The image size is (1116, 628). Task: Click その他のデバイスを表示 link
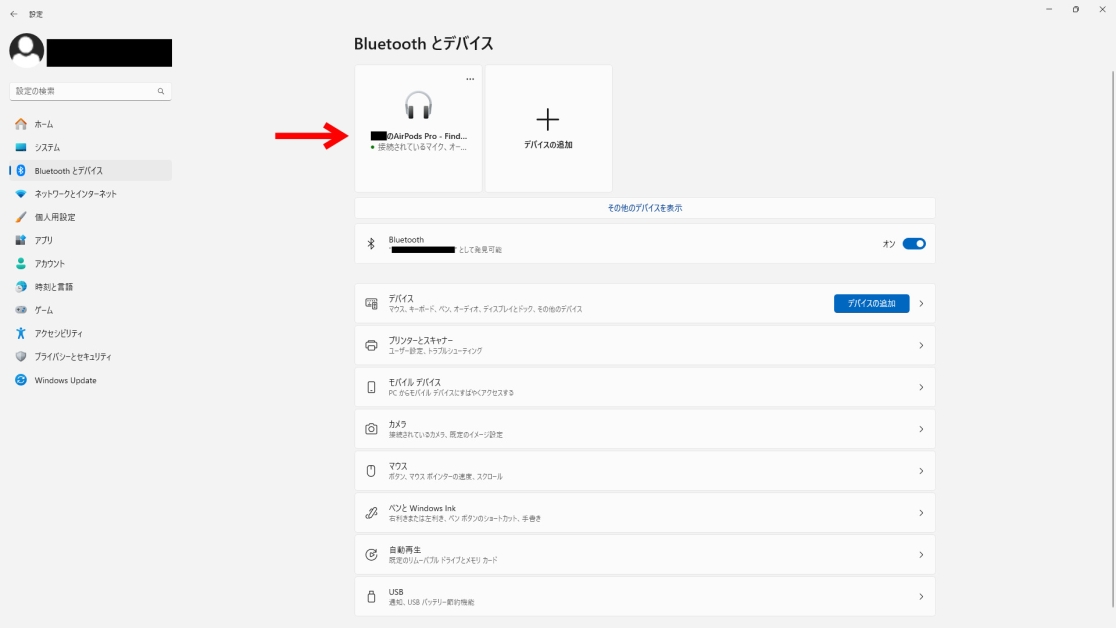(x=644, y=208)
